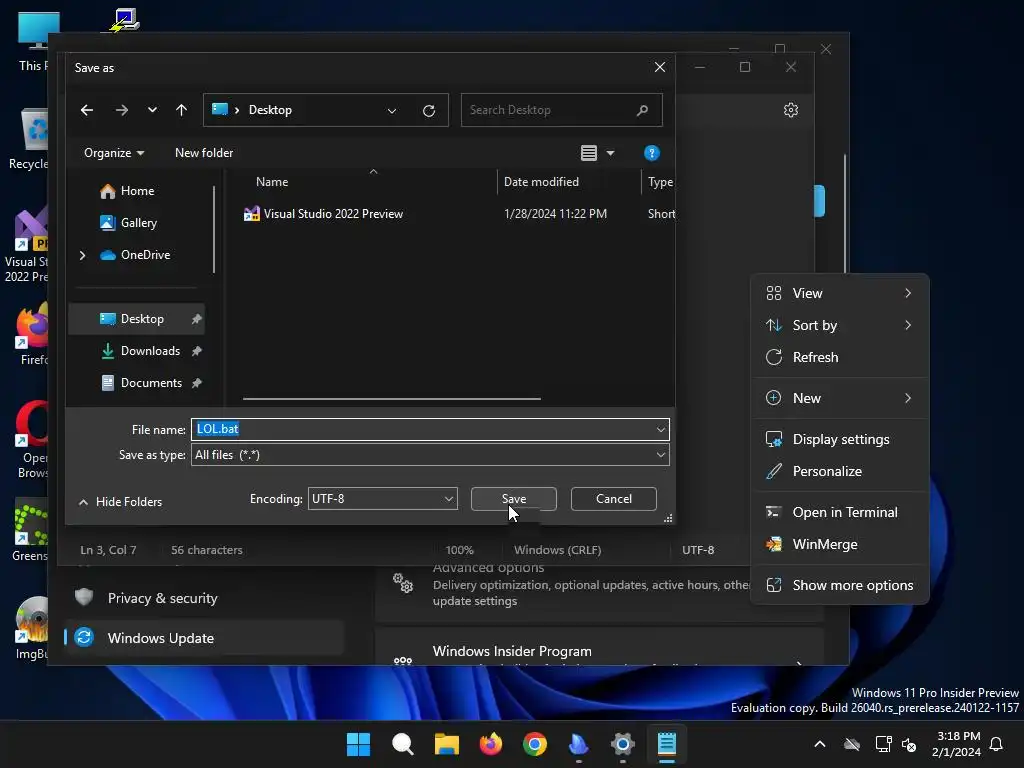1024x768 pixels.
Task: Change the view layout icon
Action: 589,153
